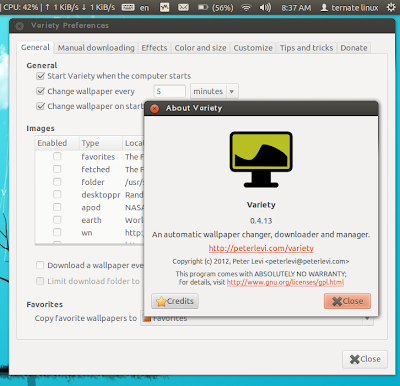Switch to the Customize tab
Screen dimensions: 400x386
253,48
